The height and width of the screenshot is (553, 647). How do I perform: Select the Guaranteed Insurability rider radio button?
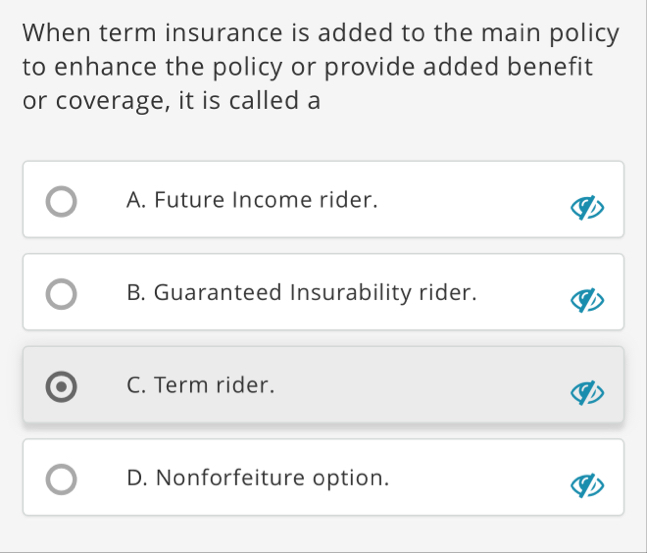tap(61, 294)
